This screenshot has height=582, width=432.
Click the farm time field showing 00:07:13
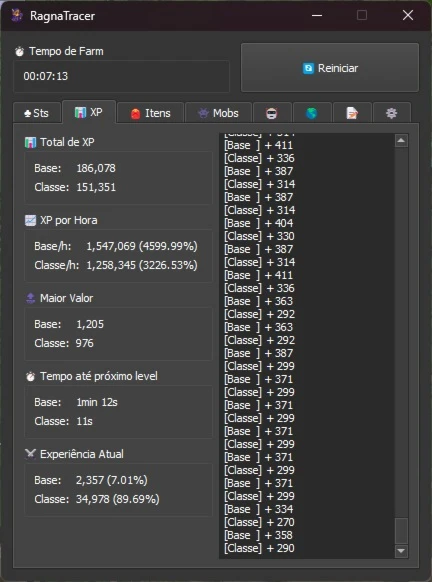121,76
